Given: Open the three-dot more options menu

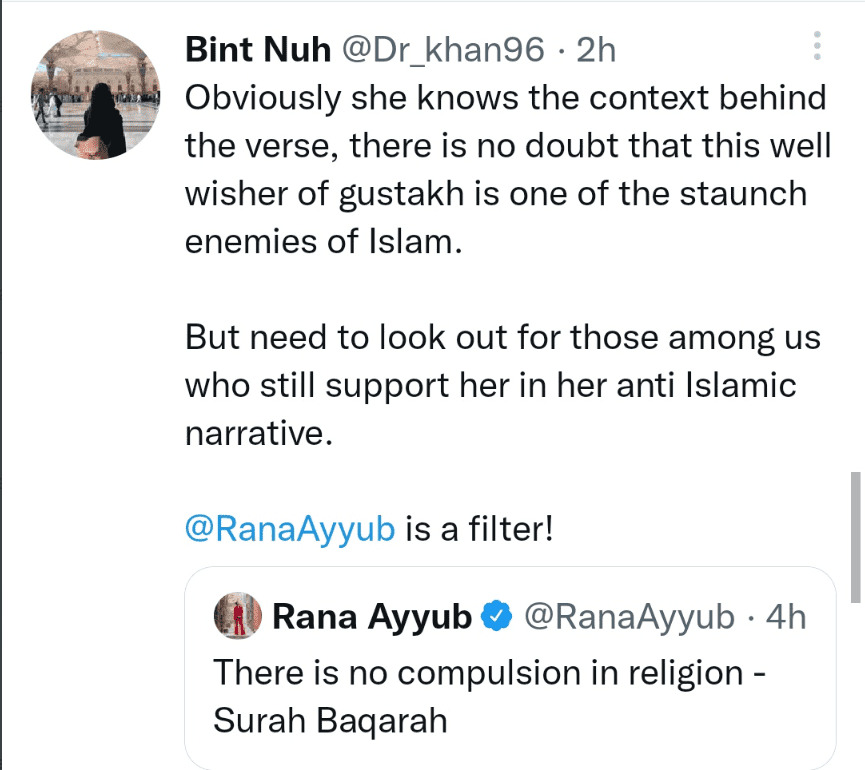Looking at the screenshot, I should (817, 46).
